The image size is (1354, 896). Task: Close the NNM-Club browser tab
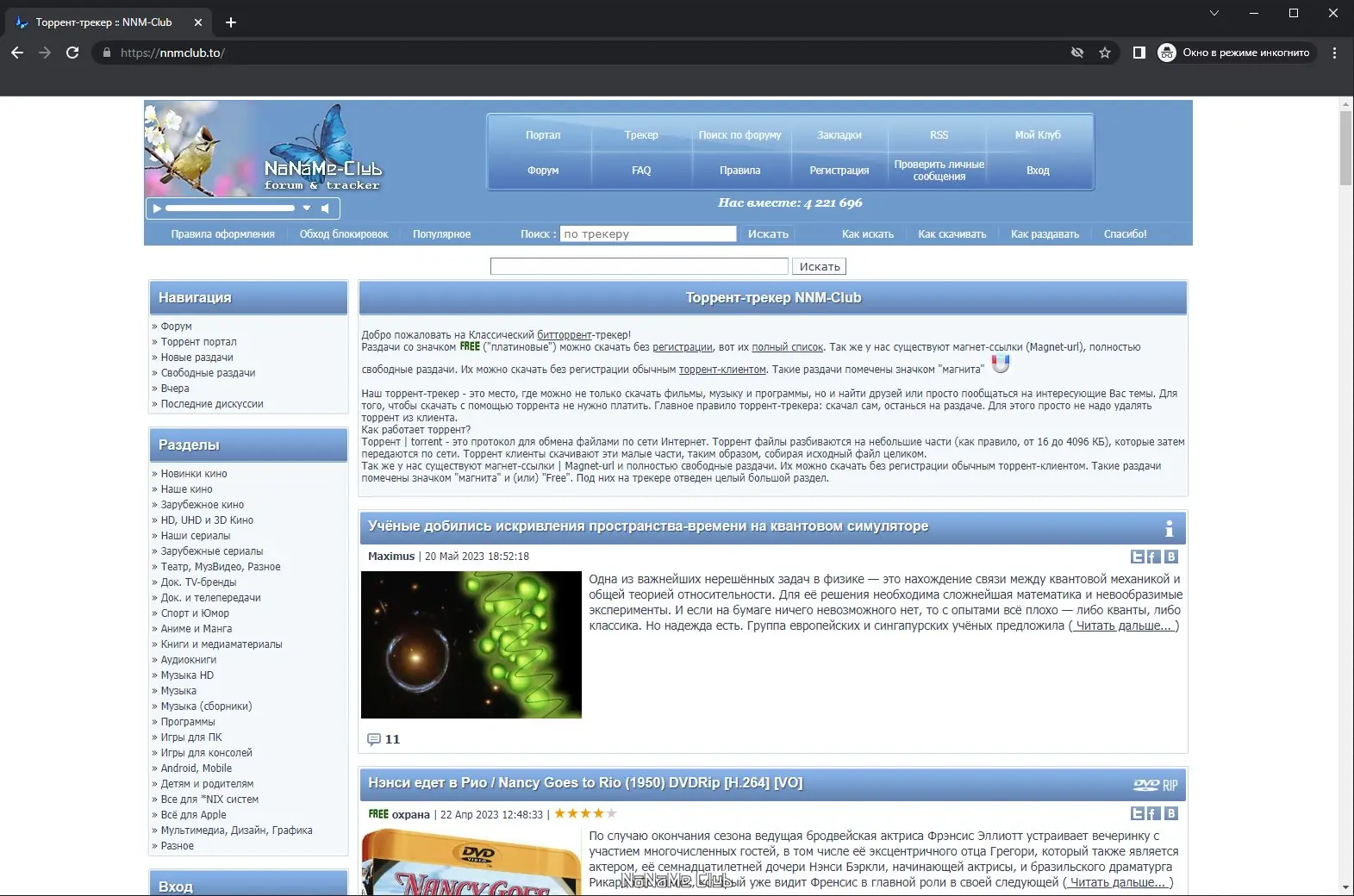click(198, 22)
